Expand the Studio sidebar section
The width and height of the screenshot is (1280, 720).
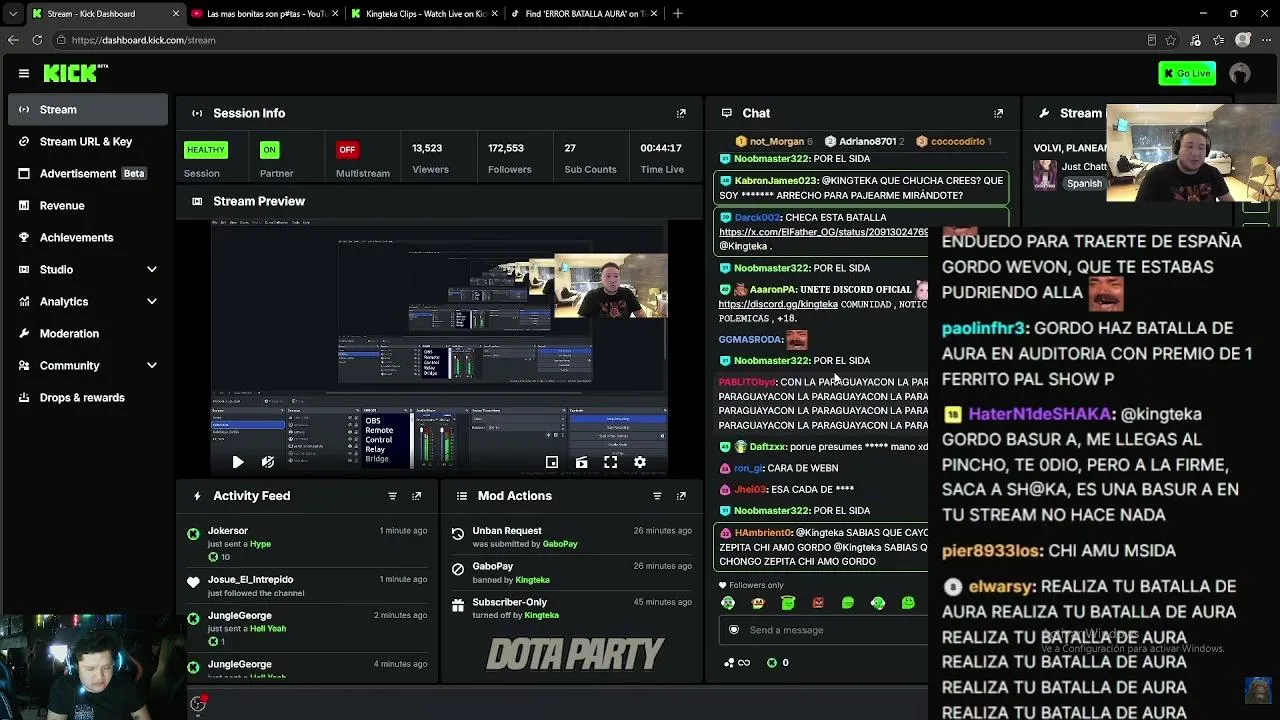[152, 269]
